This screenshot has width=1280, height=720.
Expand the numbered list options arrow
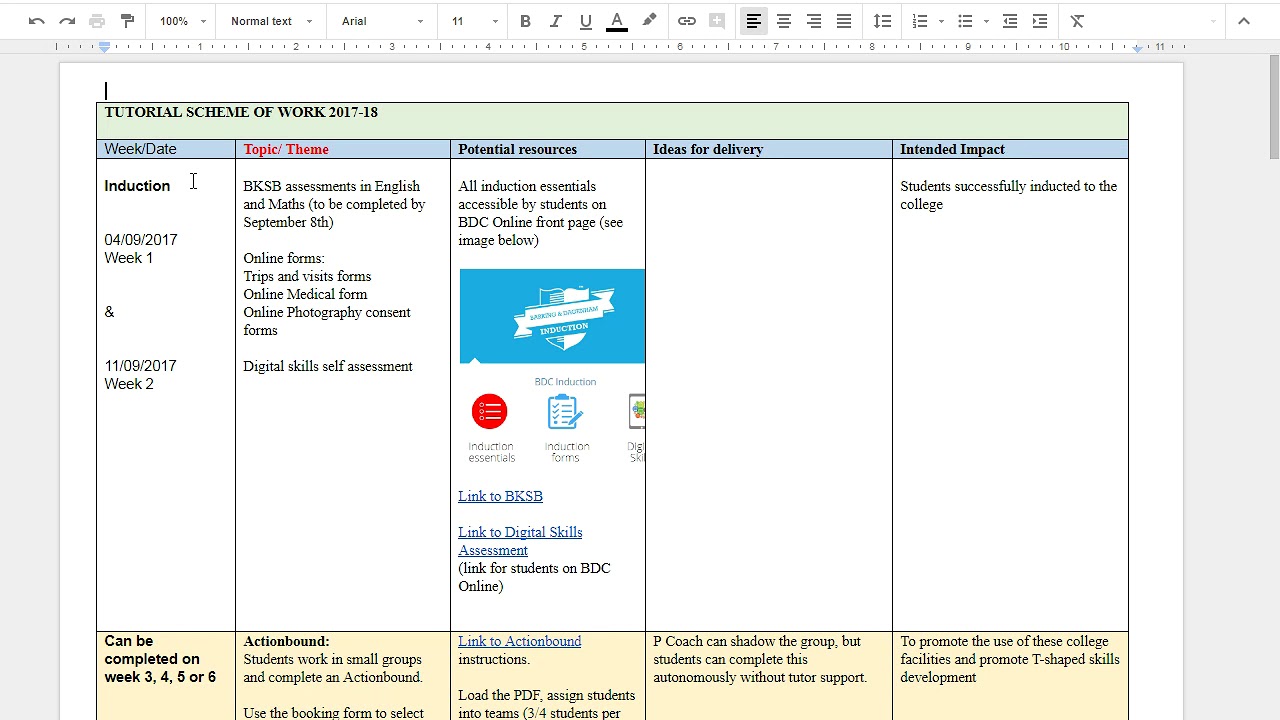tap(941, 21)
